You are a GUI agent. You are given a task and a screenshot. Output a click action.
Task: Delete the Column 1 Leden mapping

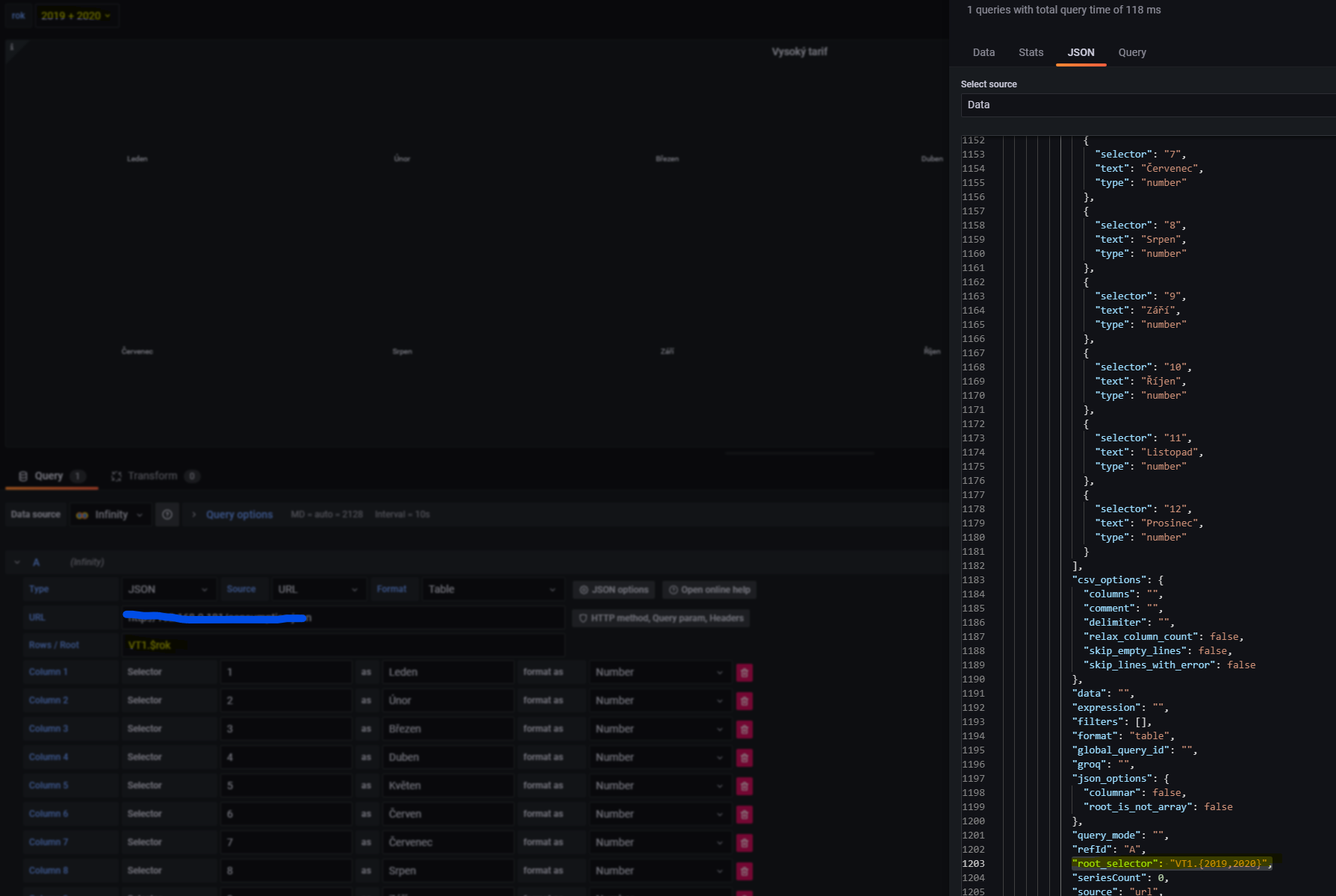coord(744,672)
